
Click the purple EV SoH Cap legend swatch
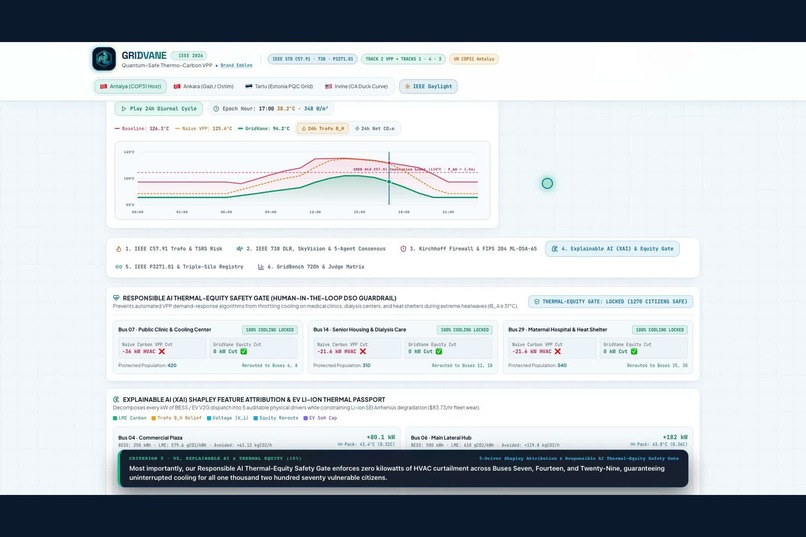305,418
